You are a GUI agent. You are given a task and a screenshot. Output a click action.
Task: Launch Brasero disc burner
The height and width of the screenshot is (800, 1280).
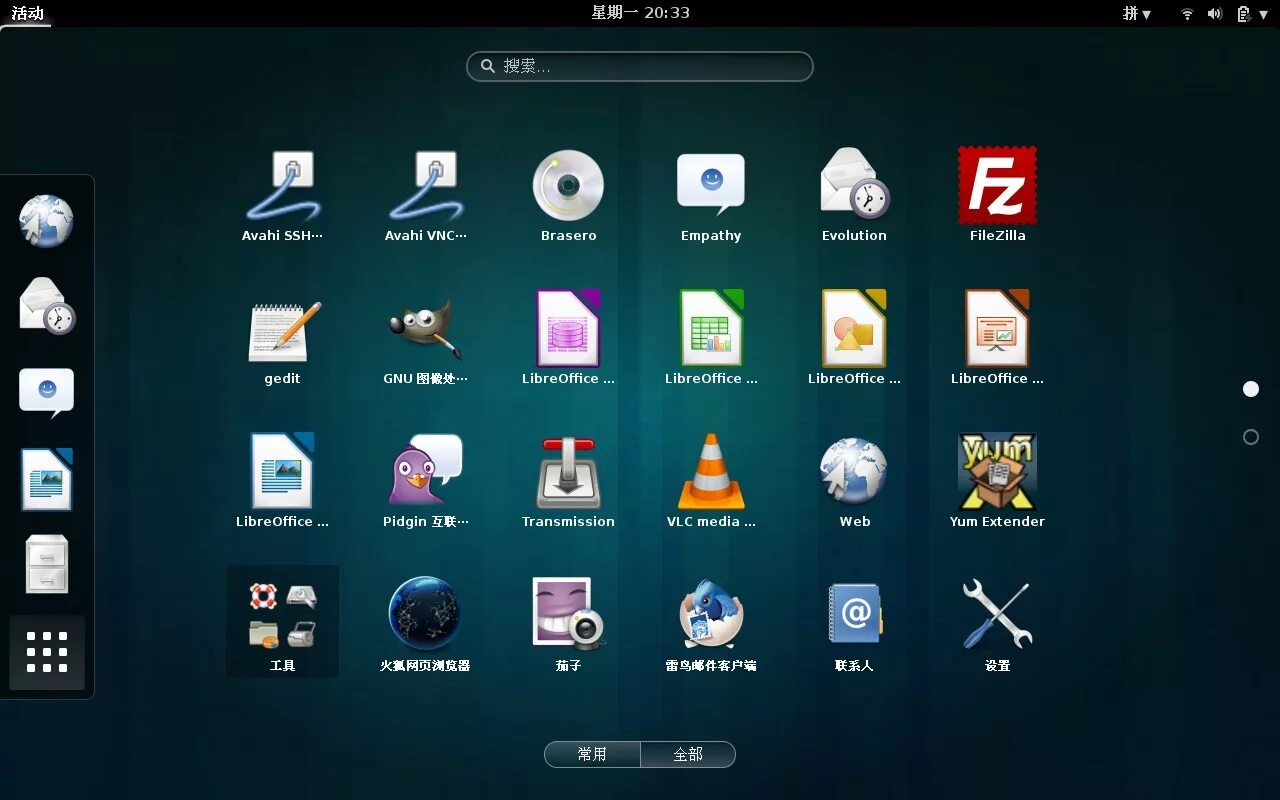[x=568, y=196]
